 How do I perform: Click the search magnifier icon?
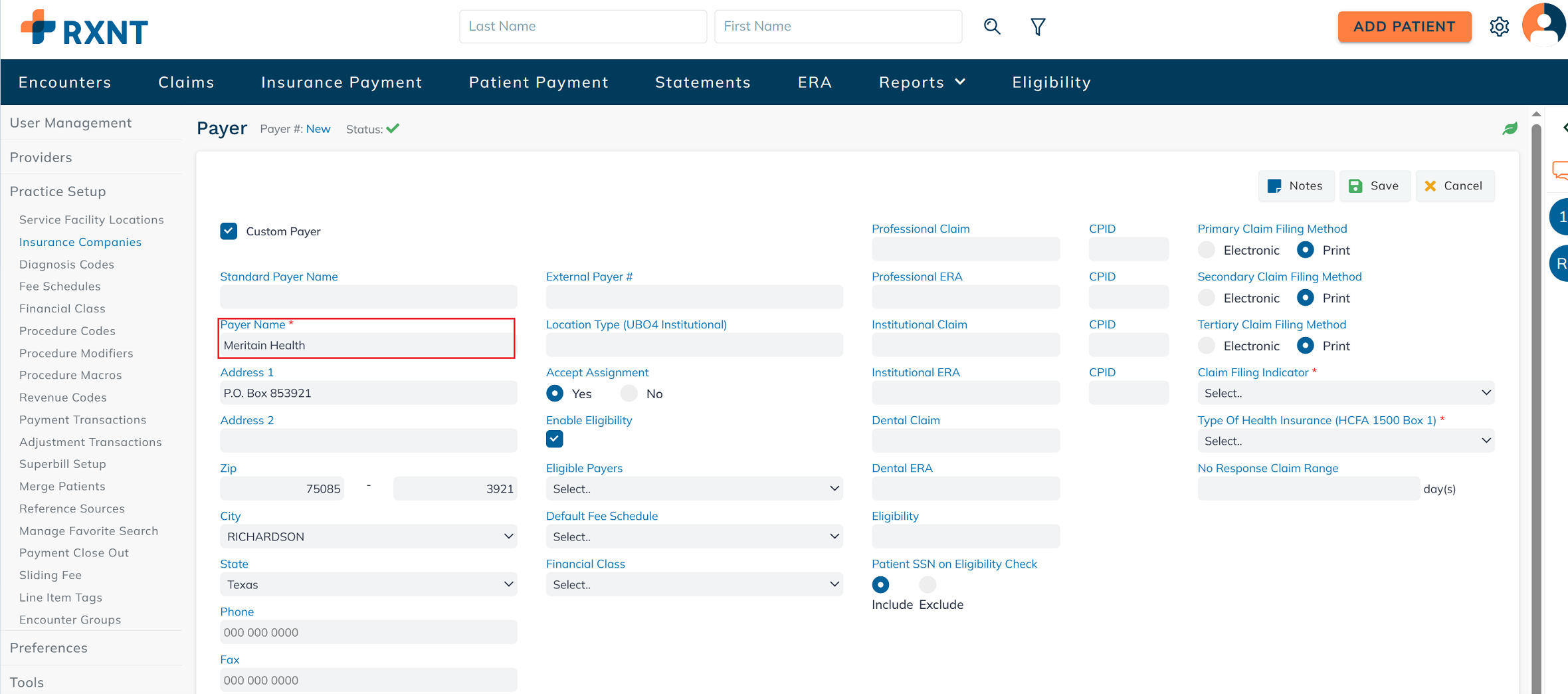991,27
